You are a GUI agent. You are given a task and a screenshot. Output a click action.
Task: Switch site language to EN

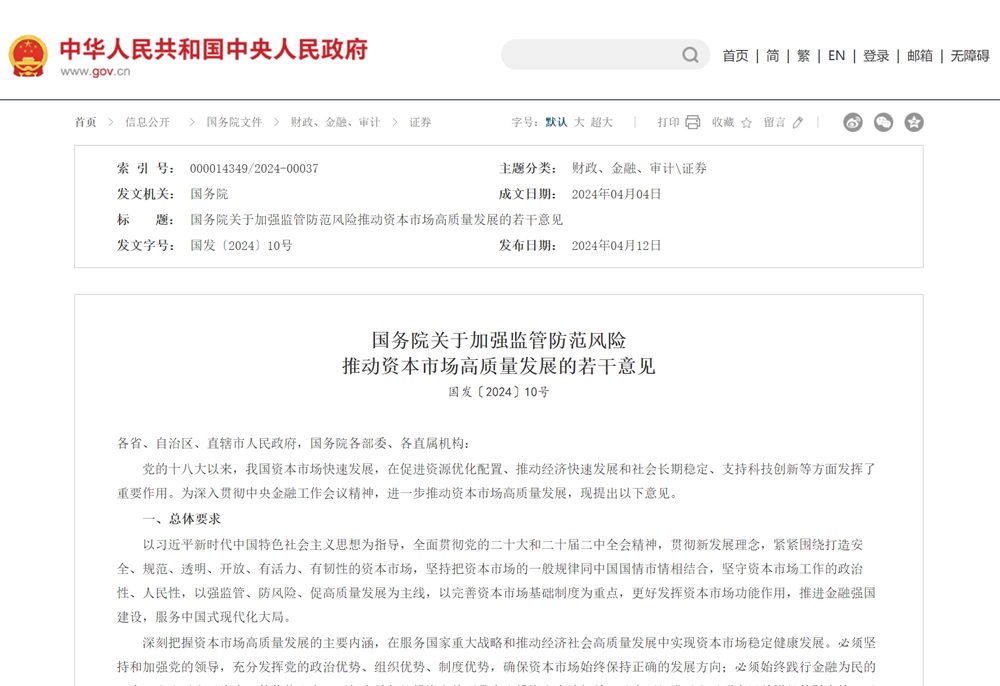pyautogui.click(x=836, y=56)
